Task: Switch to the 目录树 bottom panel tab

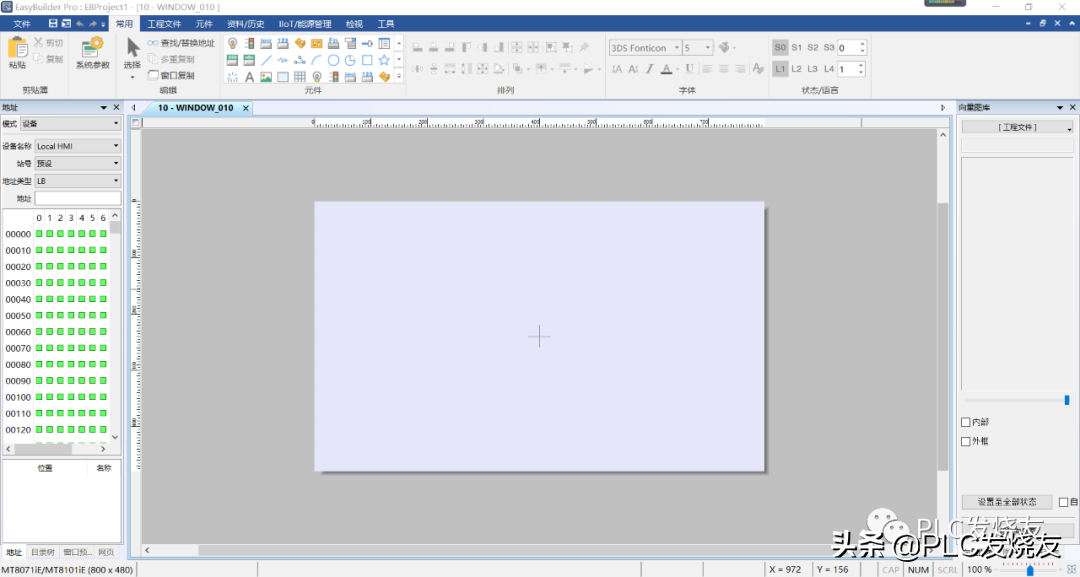Action: coord(42,552)
